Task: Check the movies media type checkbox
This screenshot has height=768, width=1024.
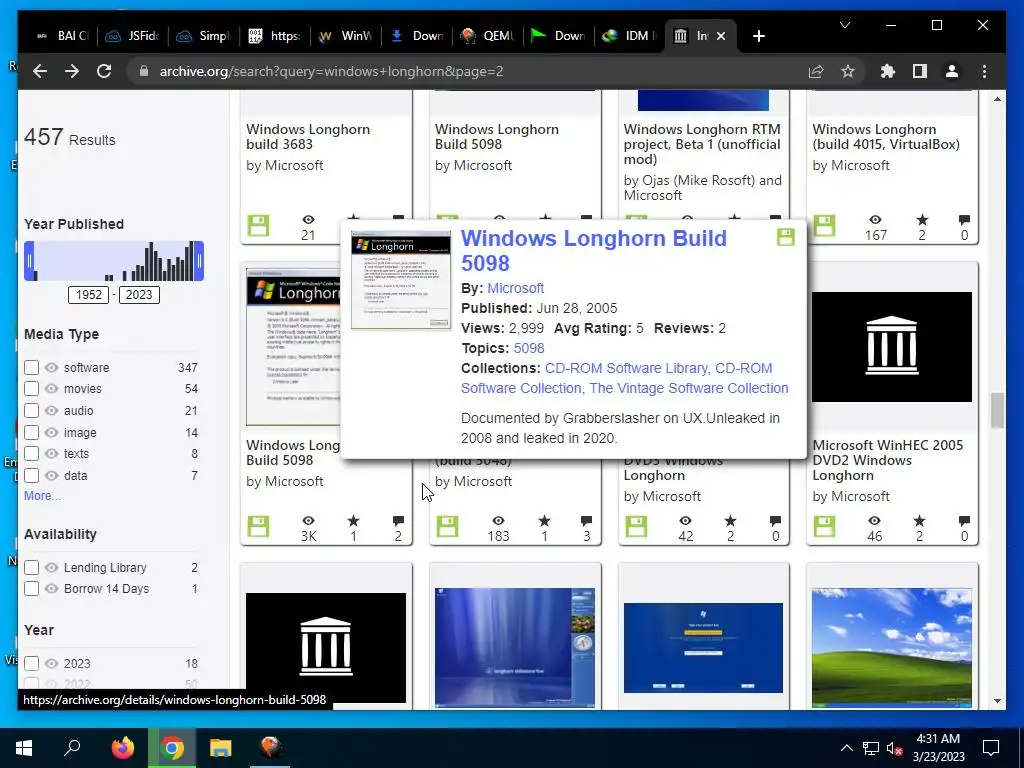Action: [31, 389]
